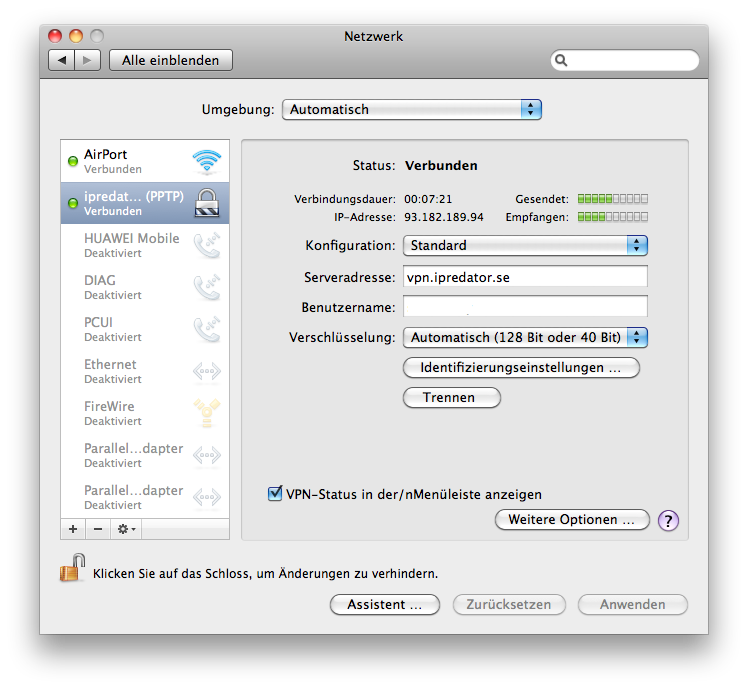Viewport: 748px width, 689px height.
Task: Open help with the purple question mark
Action: [668, 520]
